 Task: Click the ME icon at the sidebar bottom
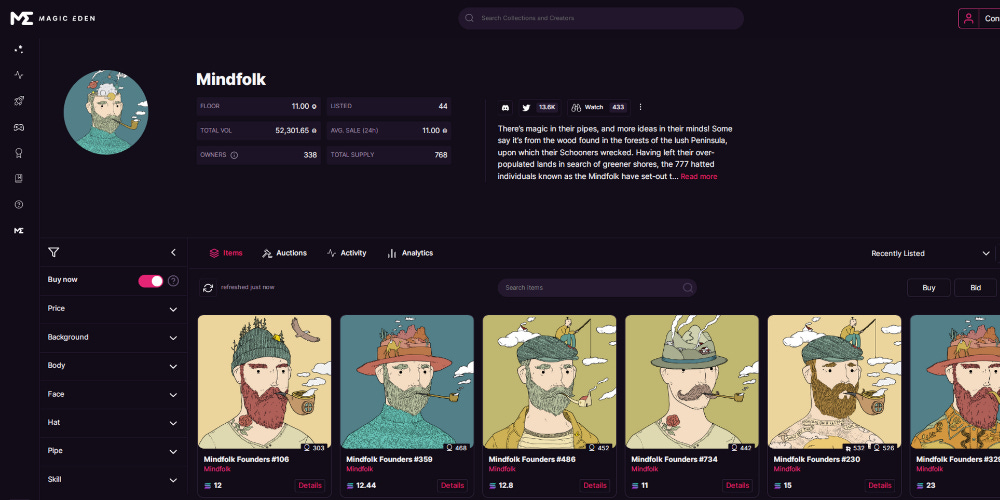click(x=18, y=230)
